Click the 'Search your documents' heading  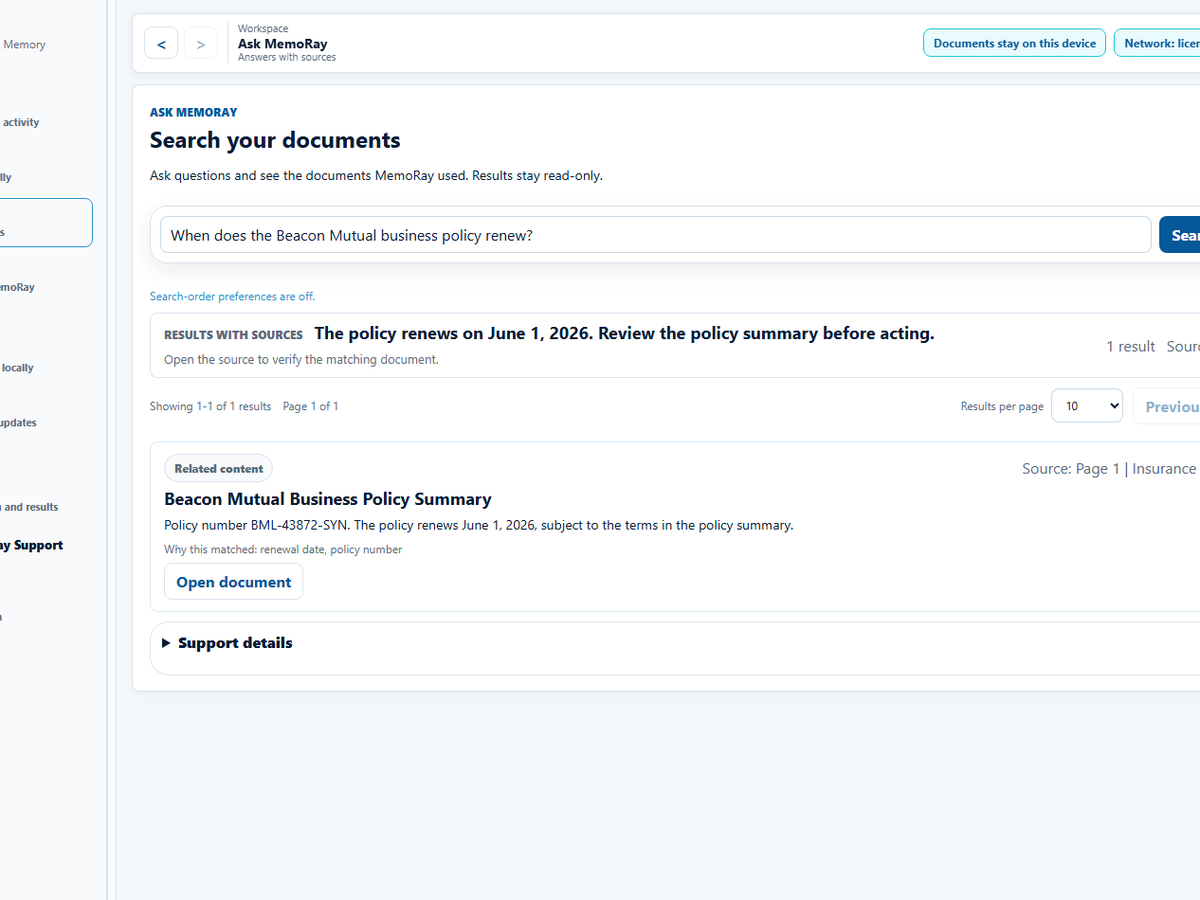tap(275, 140)
